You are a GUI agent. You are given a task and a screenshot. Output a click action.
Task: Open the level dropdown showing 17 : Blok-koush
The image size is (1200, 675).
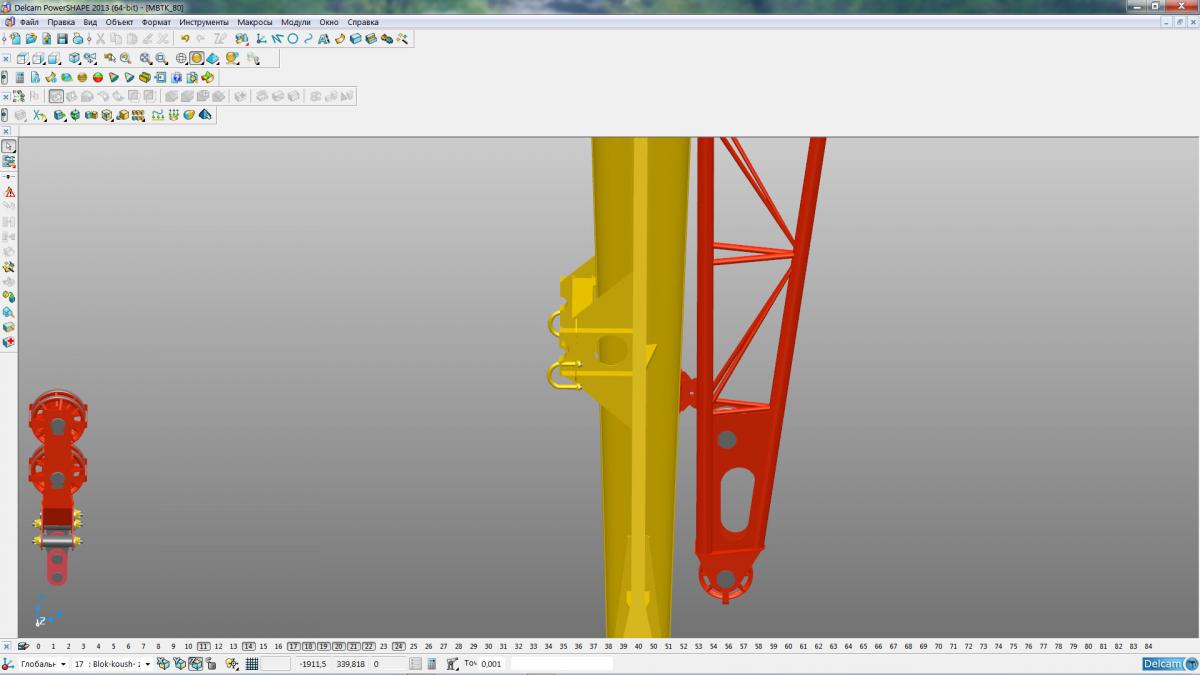coord(113,663)
